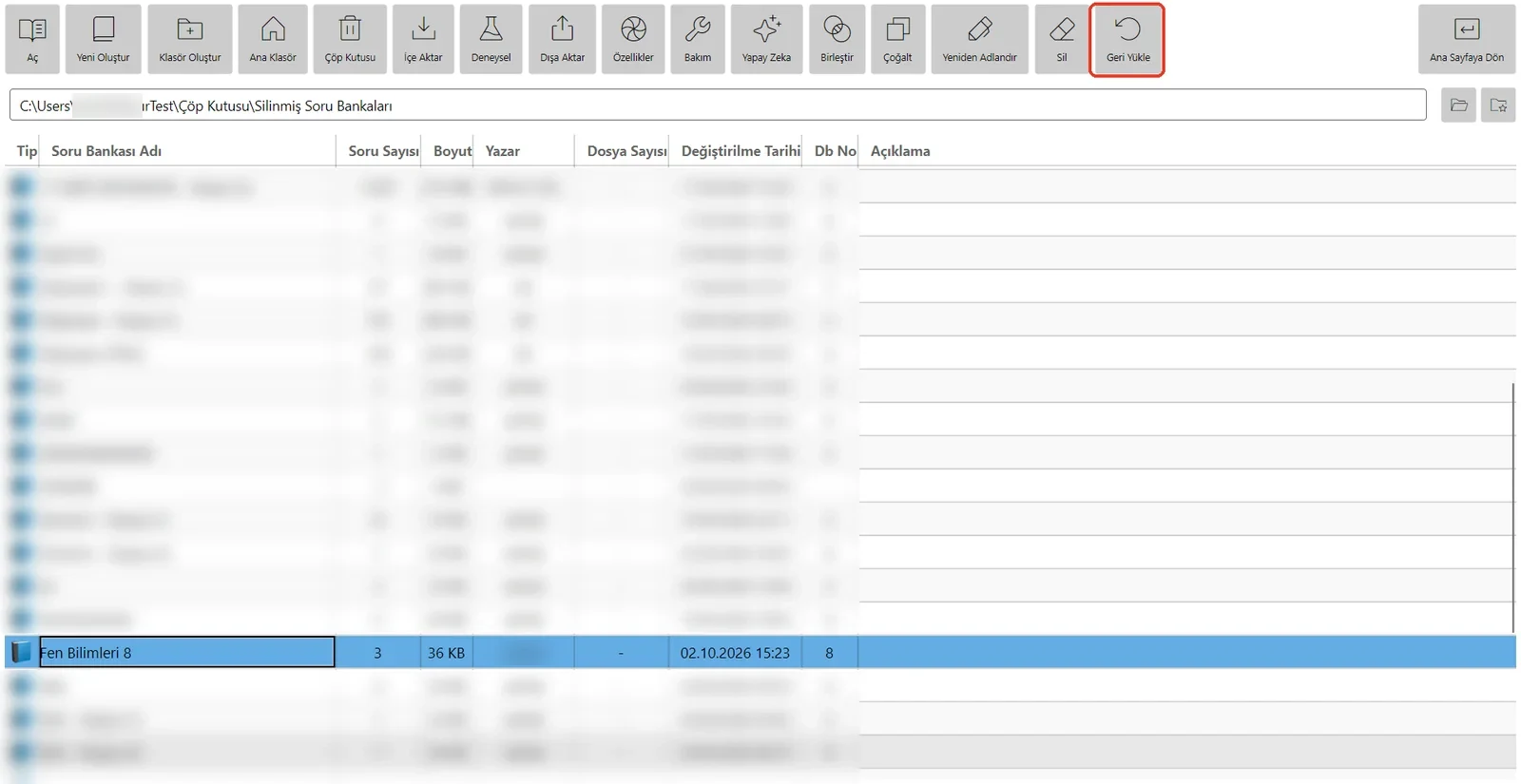
Task: Sort by Dosya Sayısı column header
Action: point(626,151)
